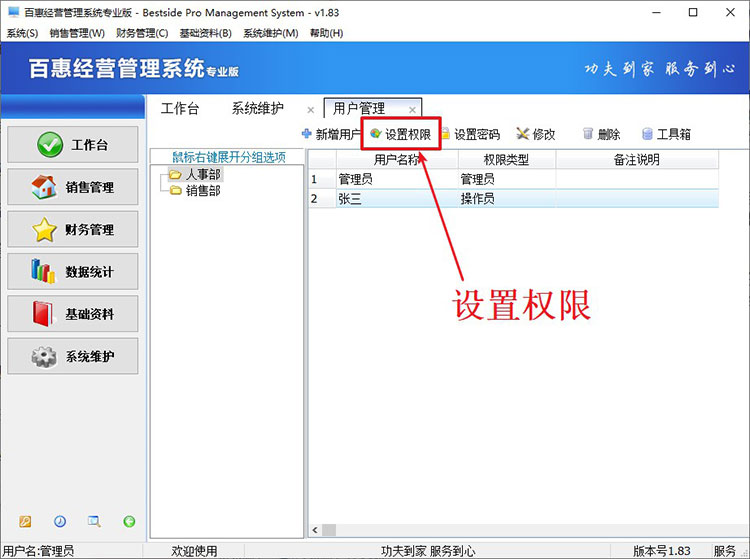Click row number 1 in user table

(x=322, y=179)
